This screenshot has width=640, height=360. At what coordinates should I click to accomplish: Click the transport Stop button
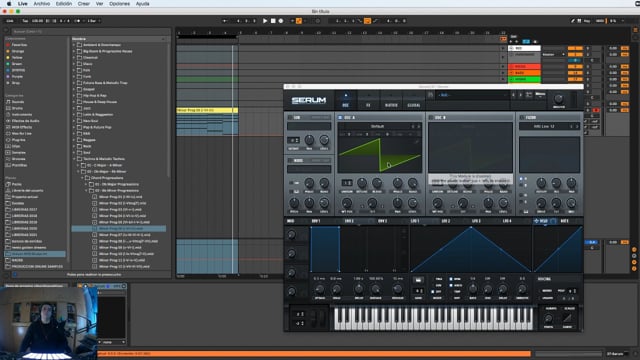tap(273, 21)
